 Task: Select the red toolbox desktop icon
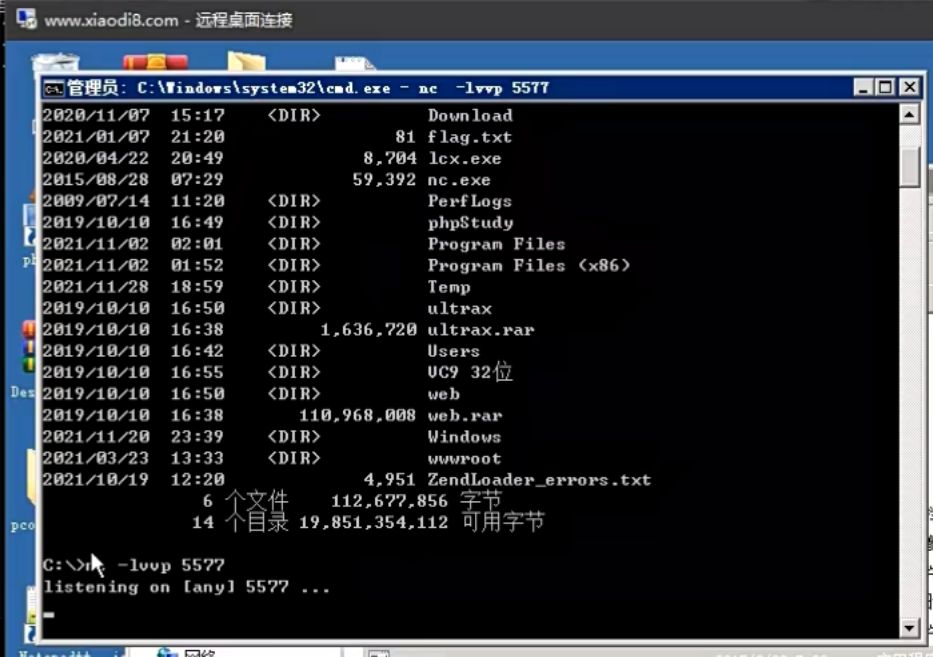[155, 62]
